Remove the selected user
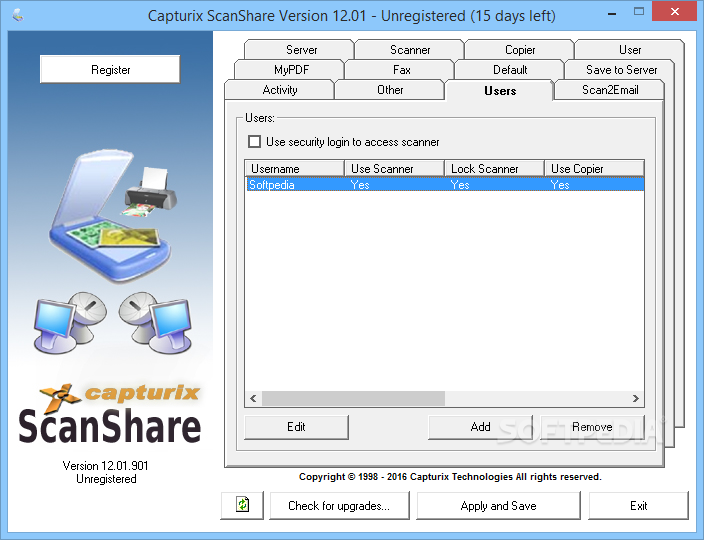 click(x=592, y=427)
